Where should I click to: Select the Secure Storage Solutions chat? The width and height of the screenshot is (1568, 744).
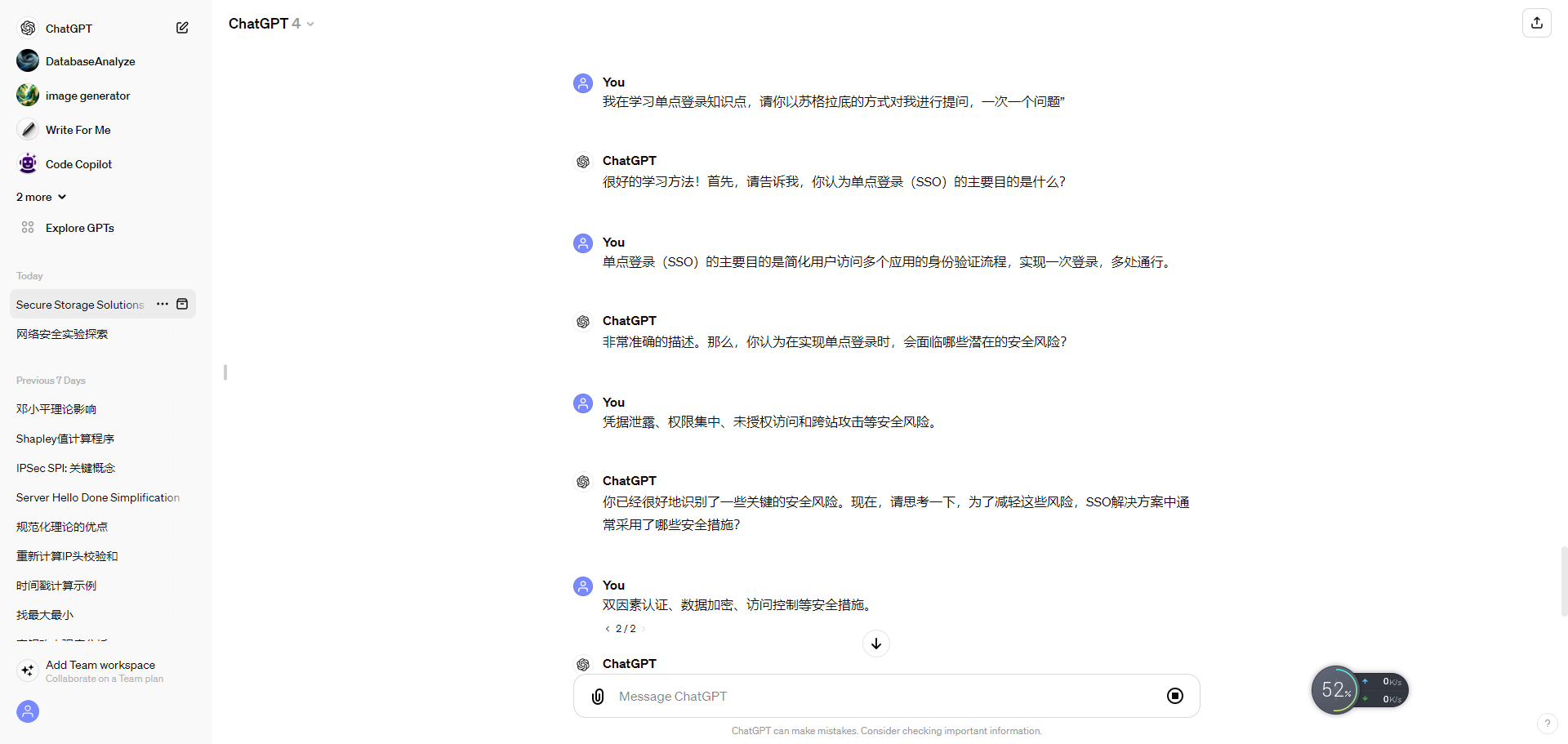click(80, 305)
